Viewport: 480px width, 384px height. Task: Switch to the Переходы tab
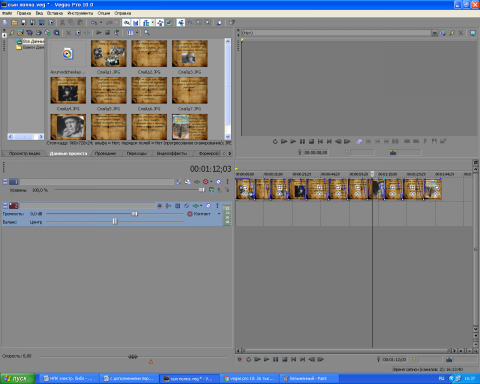point(137,153)
